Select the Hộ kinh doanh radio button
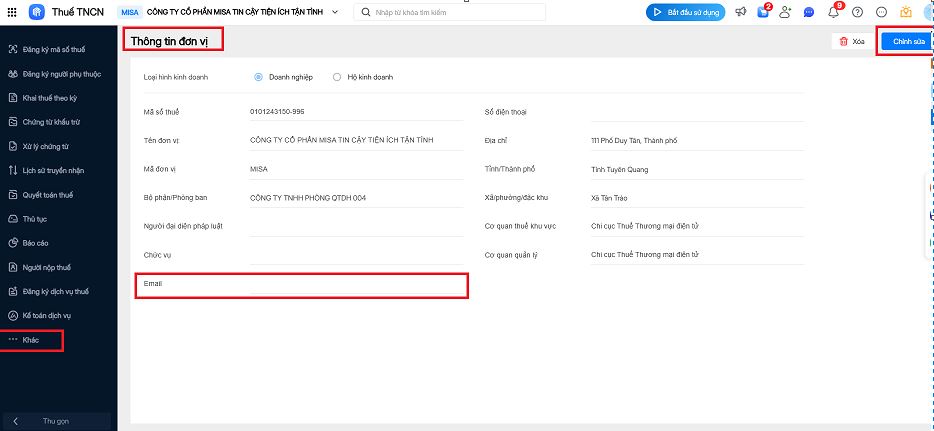934x431 pixels. [337, 77]
